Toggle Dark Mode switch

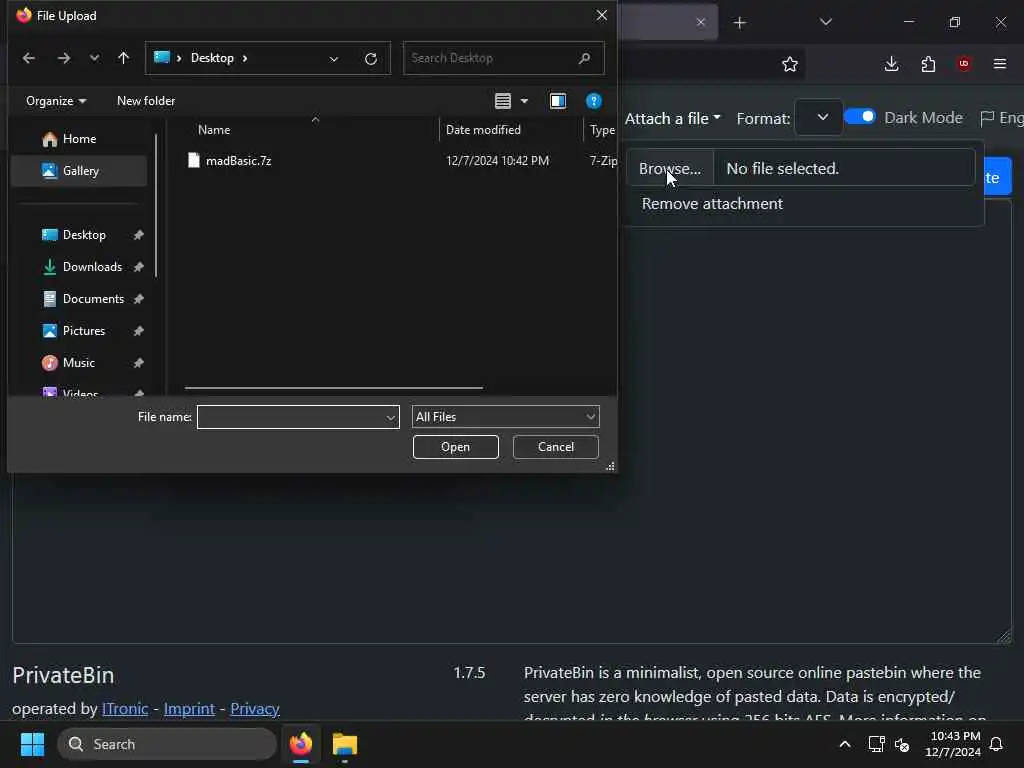[859, 117]
